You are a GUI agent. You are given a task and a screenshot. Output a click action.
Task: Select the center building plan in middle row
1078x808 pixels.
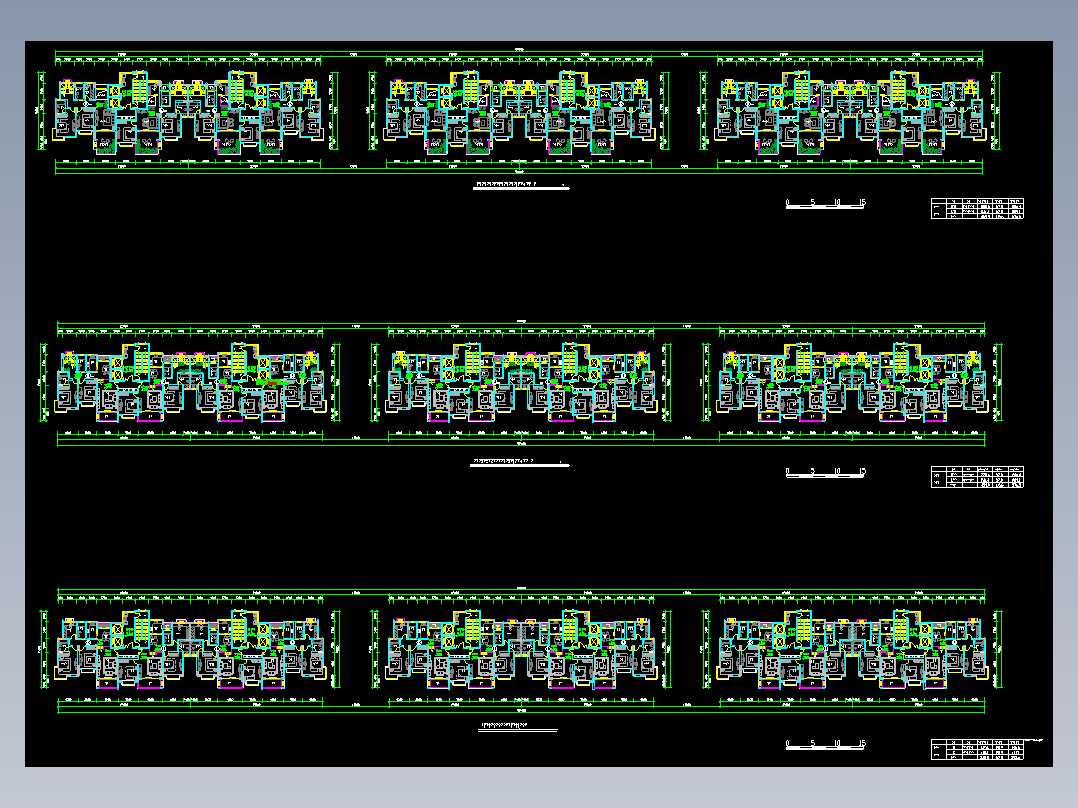click(x=521, y=382)
